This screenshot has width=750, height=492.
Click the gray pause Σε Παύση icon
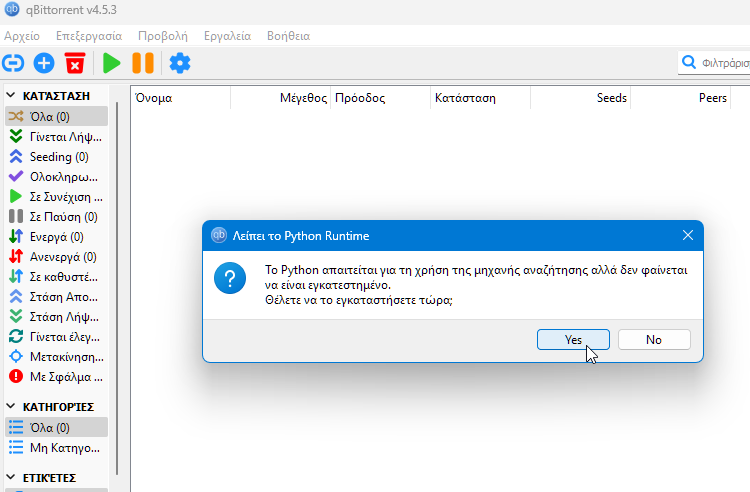[16, 217]
